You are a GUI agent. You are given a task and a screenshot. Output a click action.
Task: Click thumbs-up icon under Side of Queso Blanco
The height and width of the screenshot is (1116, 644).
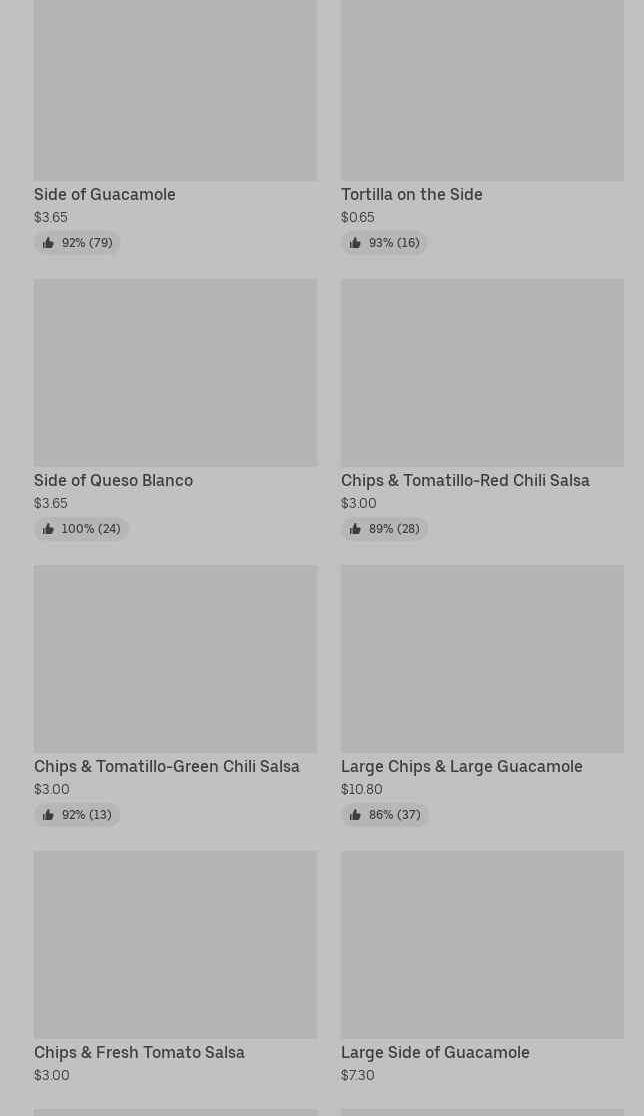(x=48, y=529)
